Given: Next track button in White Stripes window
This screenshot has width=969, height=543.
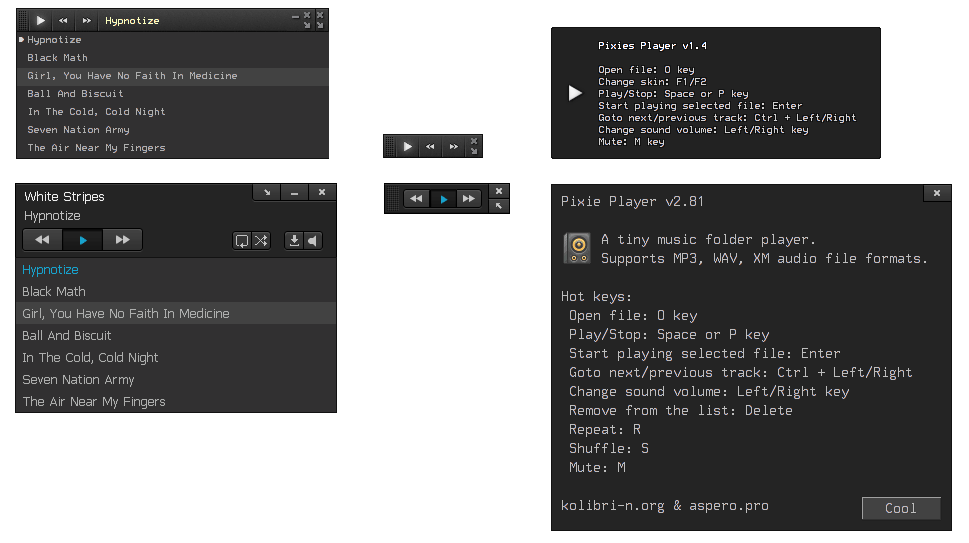Looking at the screenshot, I should point(122,240).
